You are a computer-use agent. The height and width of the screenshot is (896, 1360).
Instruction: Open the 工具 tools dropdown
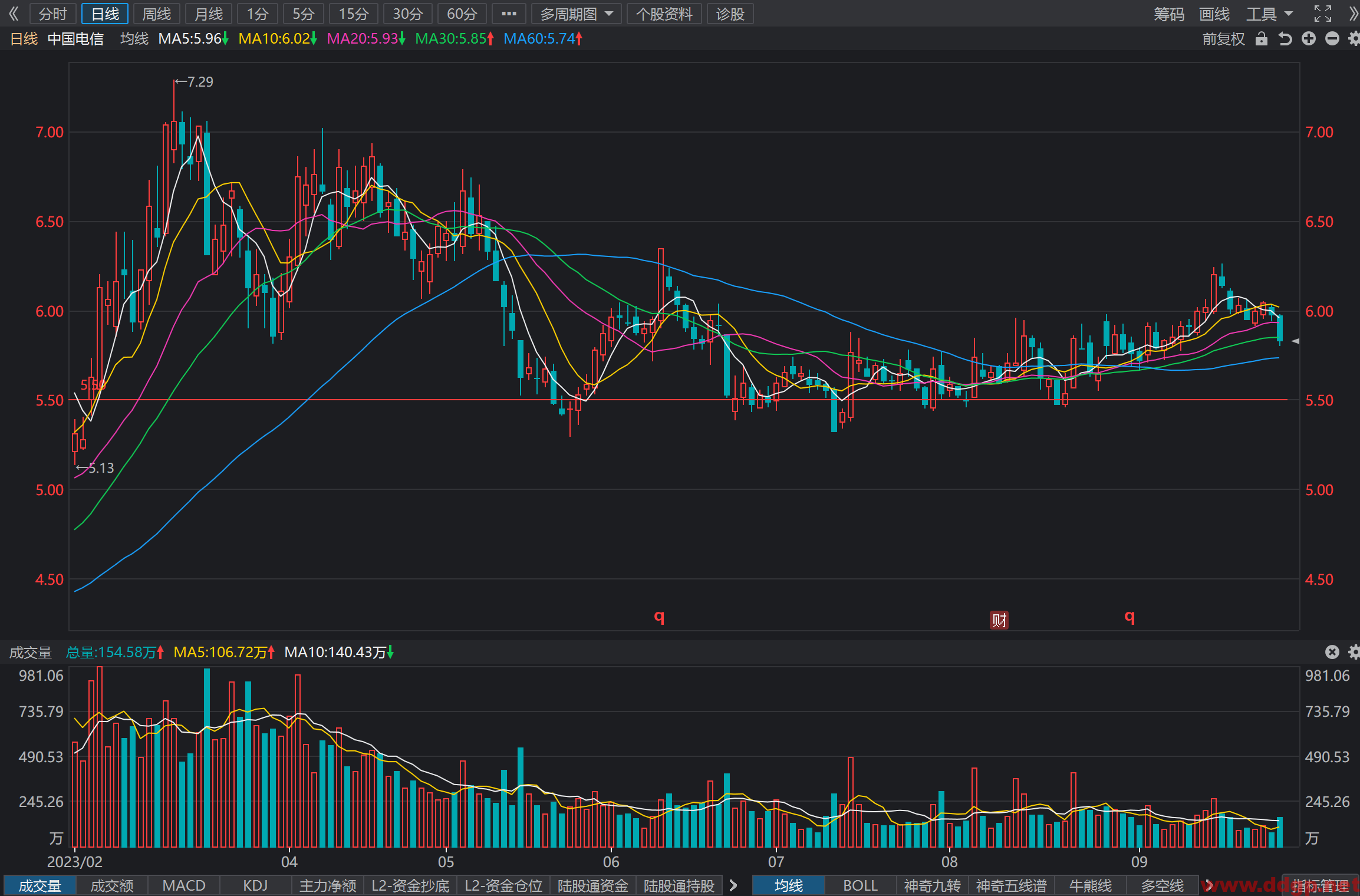[1269, 14]
